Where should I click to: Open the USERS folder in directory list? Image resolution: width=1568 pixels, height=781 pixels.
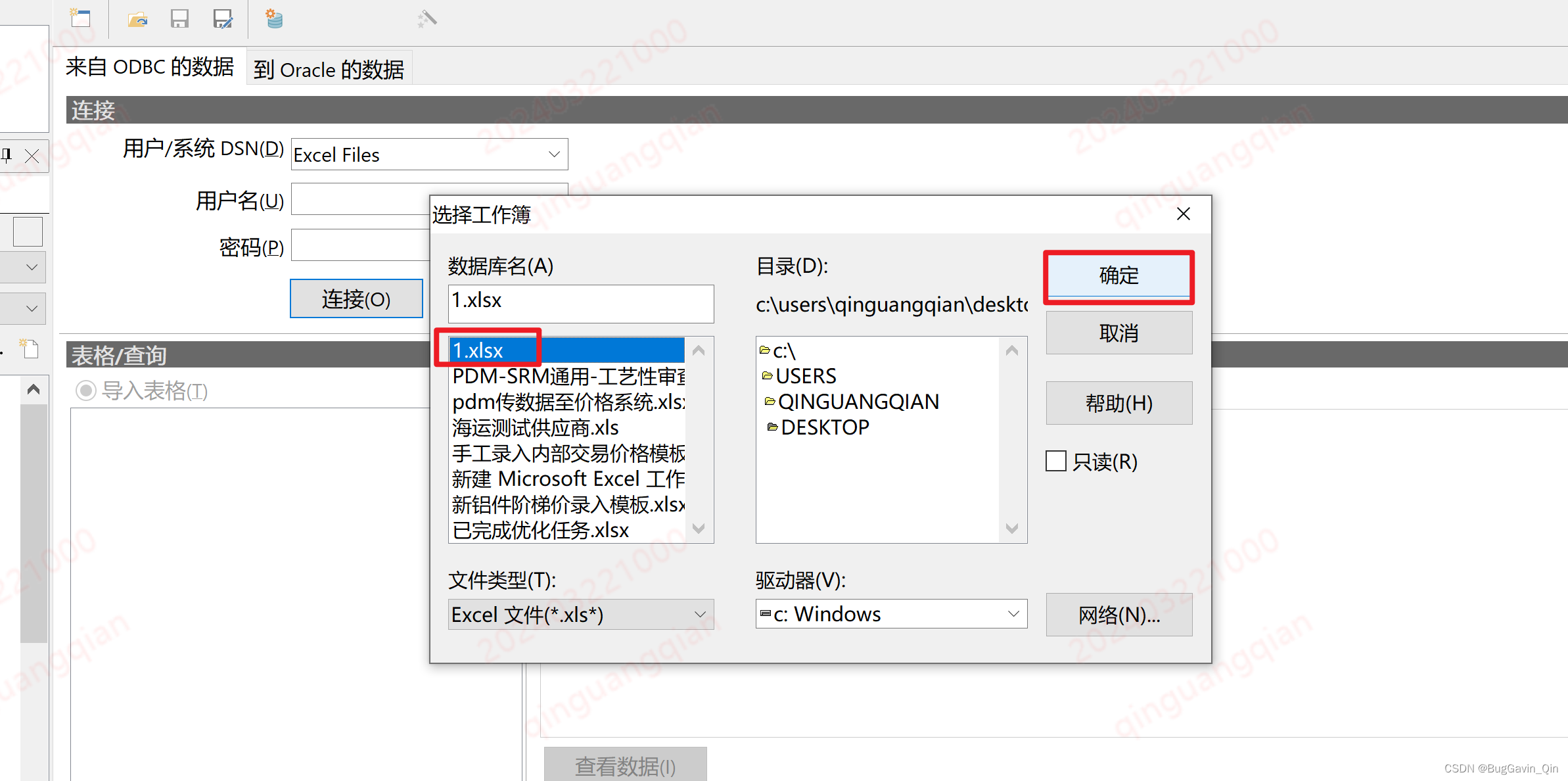point(799,376)
